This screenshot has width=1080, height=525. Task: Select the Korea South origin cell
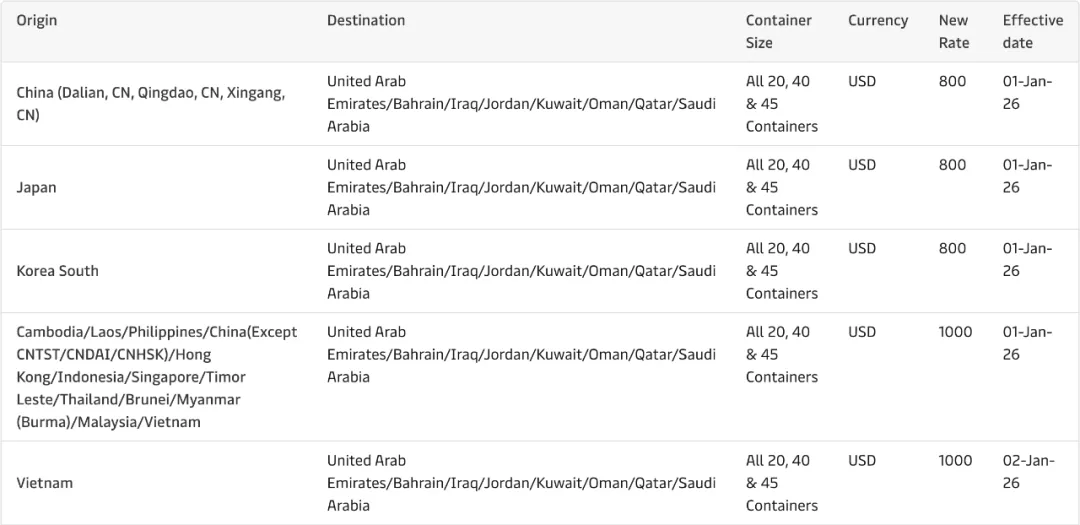[57, 271]
